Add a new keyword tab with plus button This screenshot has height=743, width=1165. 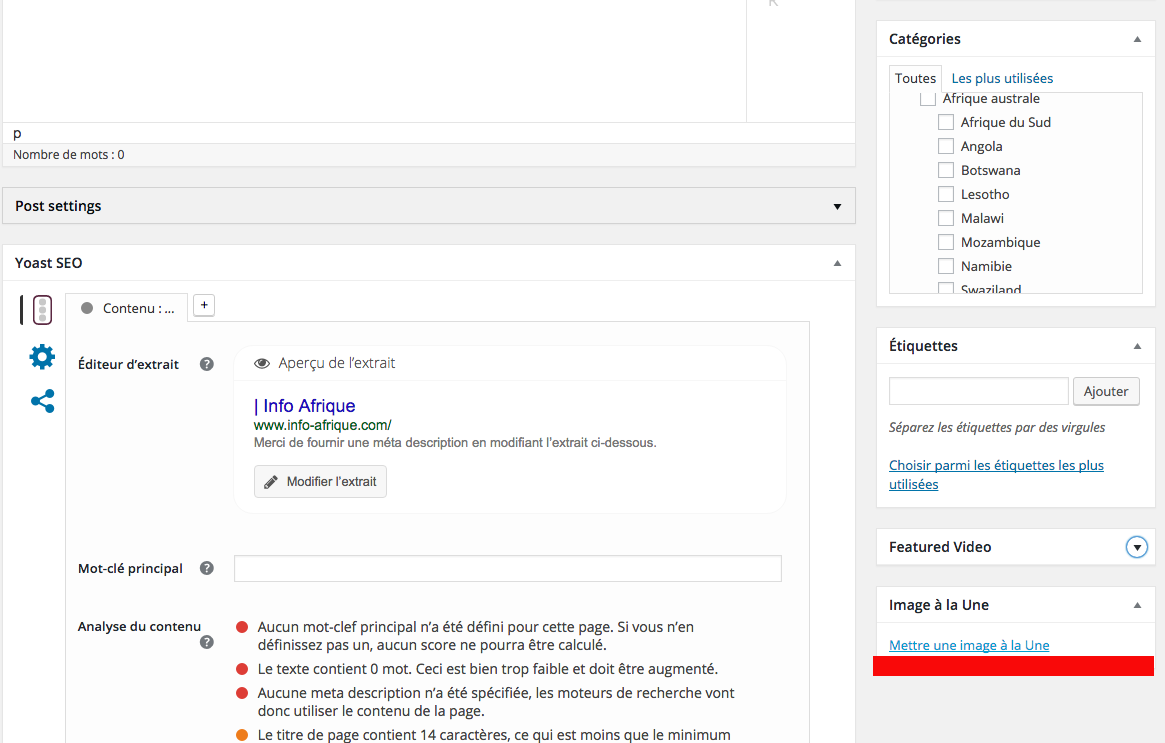tap(204, 306)
